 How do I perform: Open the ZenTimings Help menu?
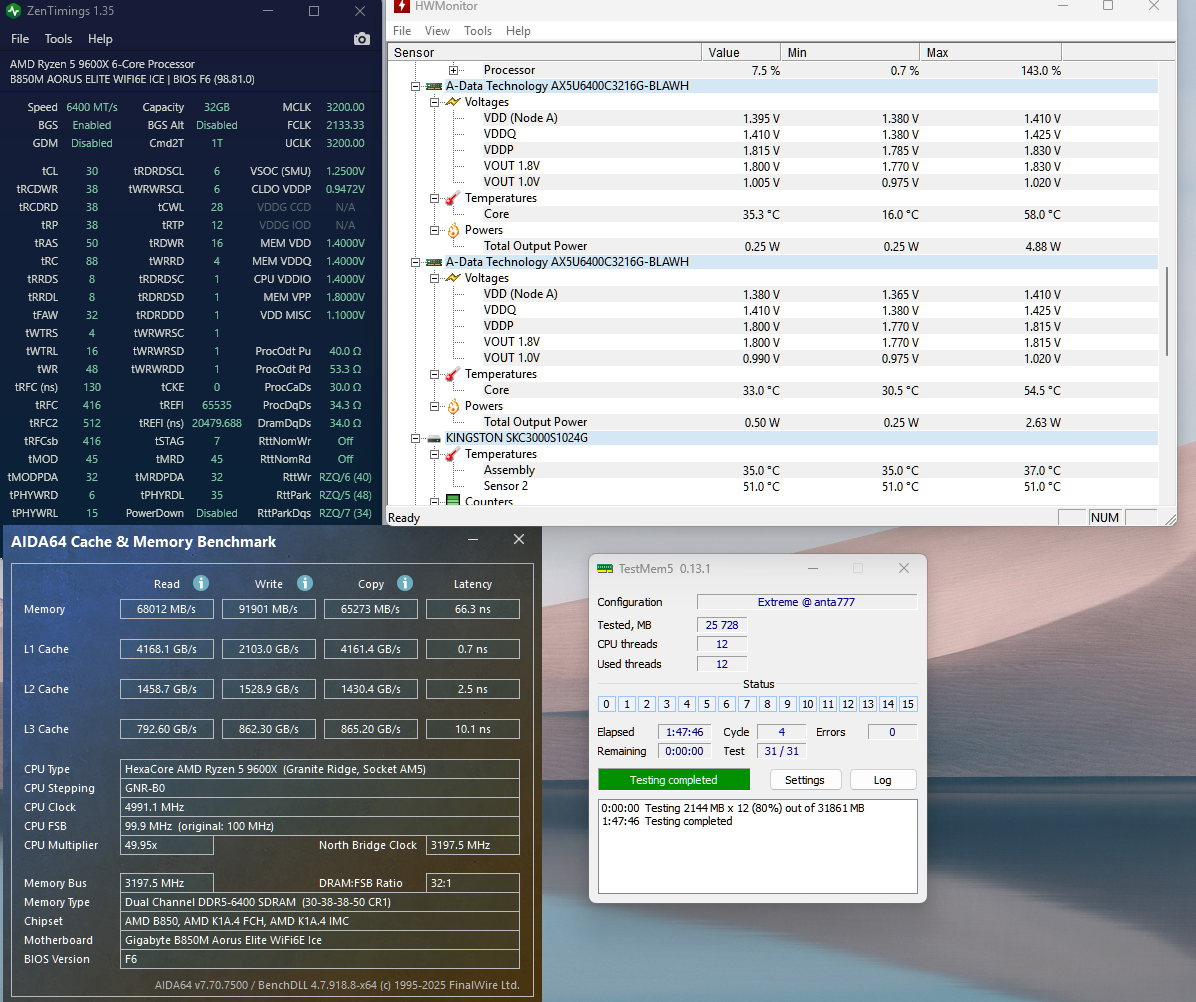tap(100, 39)
